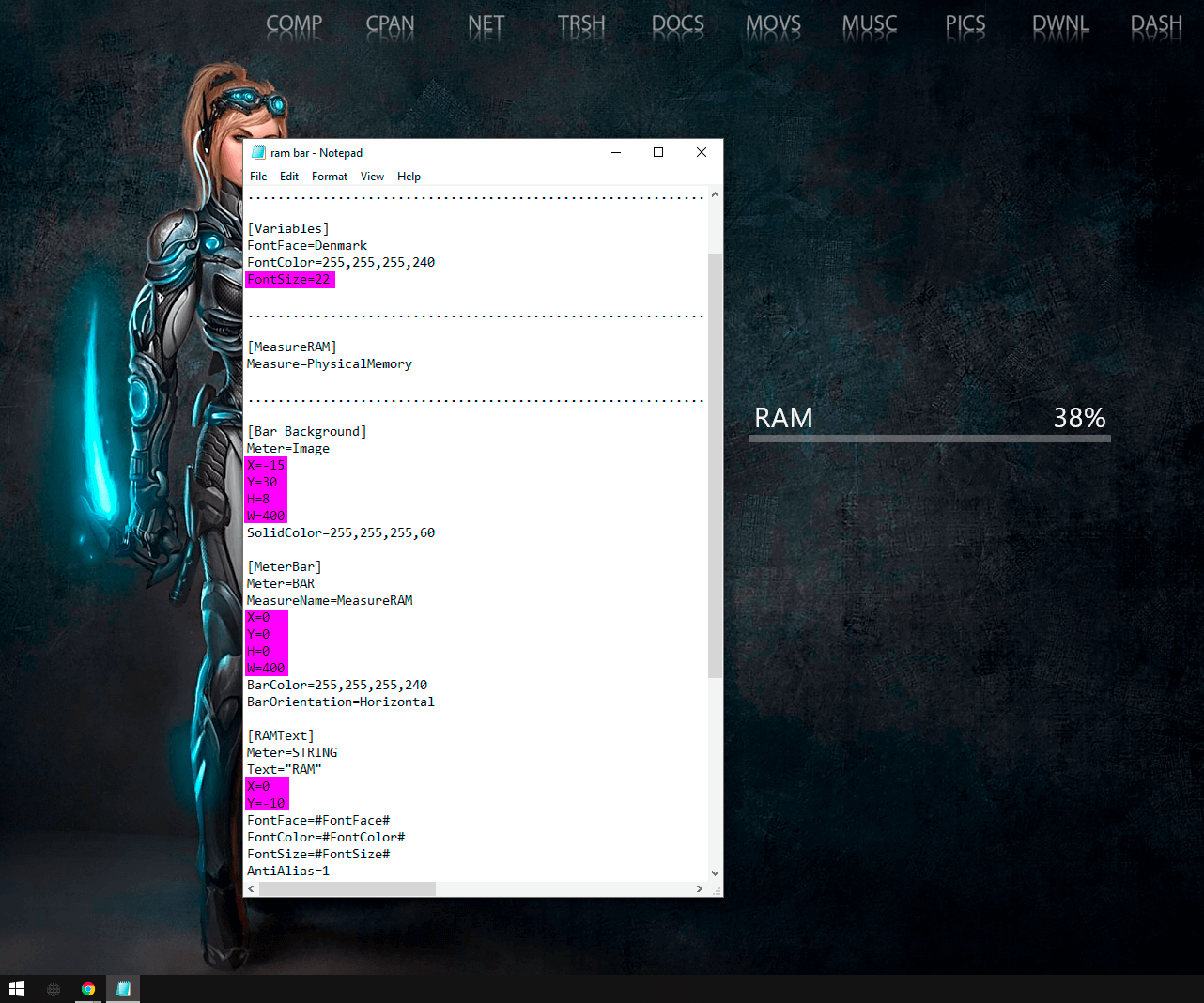The width and height of the screenshot is (1204, 1003).
Task: Click vertical scrollbar down arrow in Notepad
Action: 715,872
